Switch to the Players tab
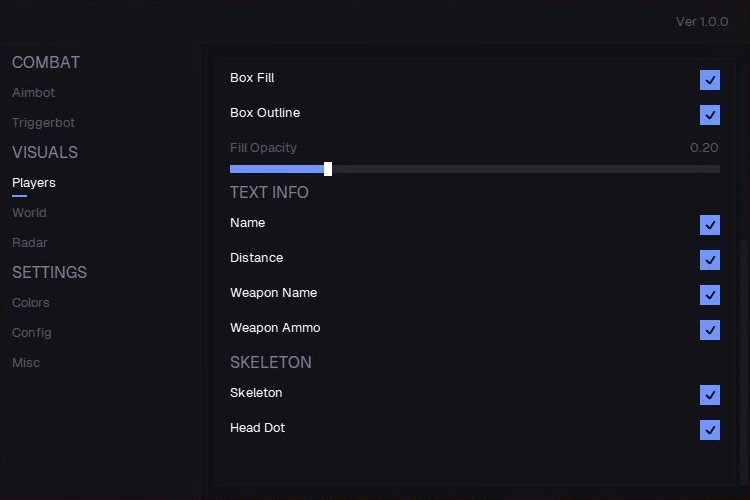This screenshot has height=500, width=750. point(33,183)
